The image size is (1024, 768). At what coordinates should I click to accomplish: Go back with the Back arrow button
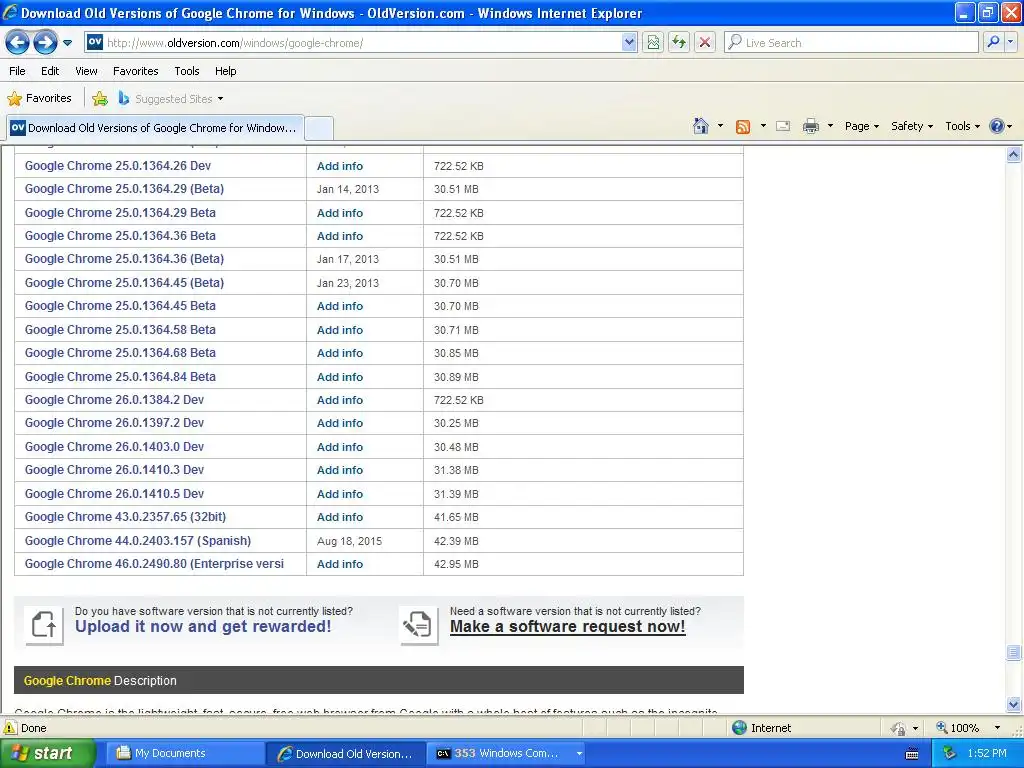point(18,43)
